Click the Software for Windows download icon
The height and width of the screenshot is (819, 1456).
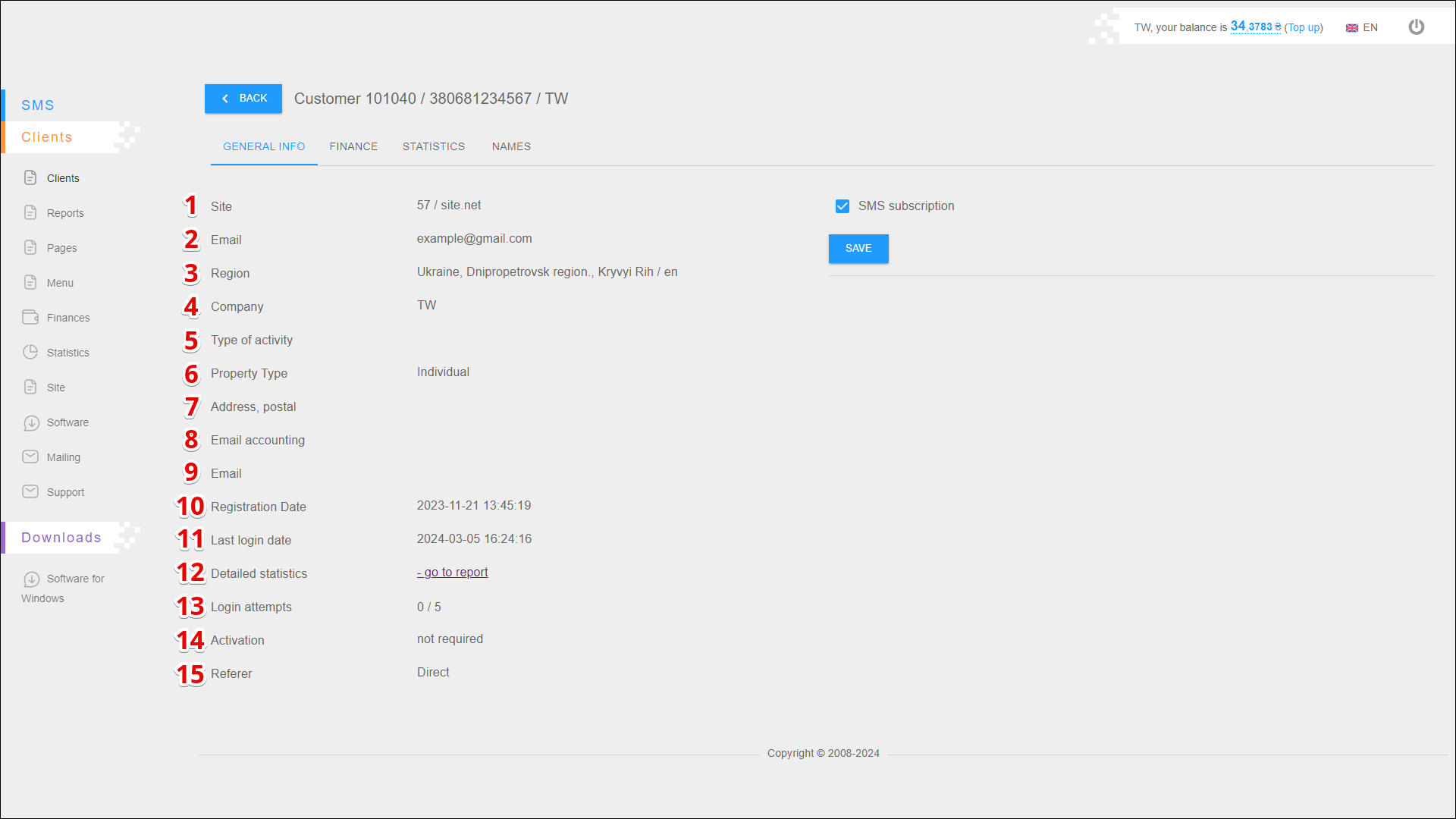tap(31, 579)
